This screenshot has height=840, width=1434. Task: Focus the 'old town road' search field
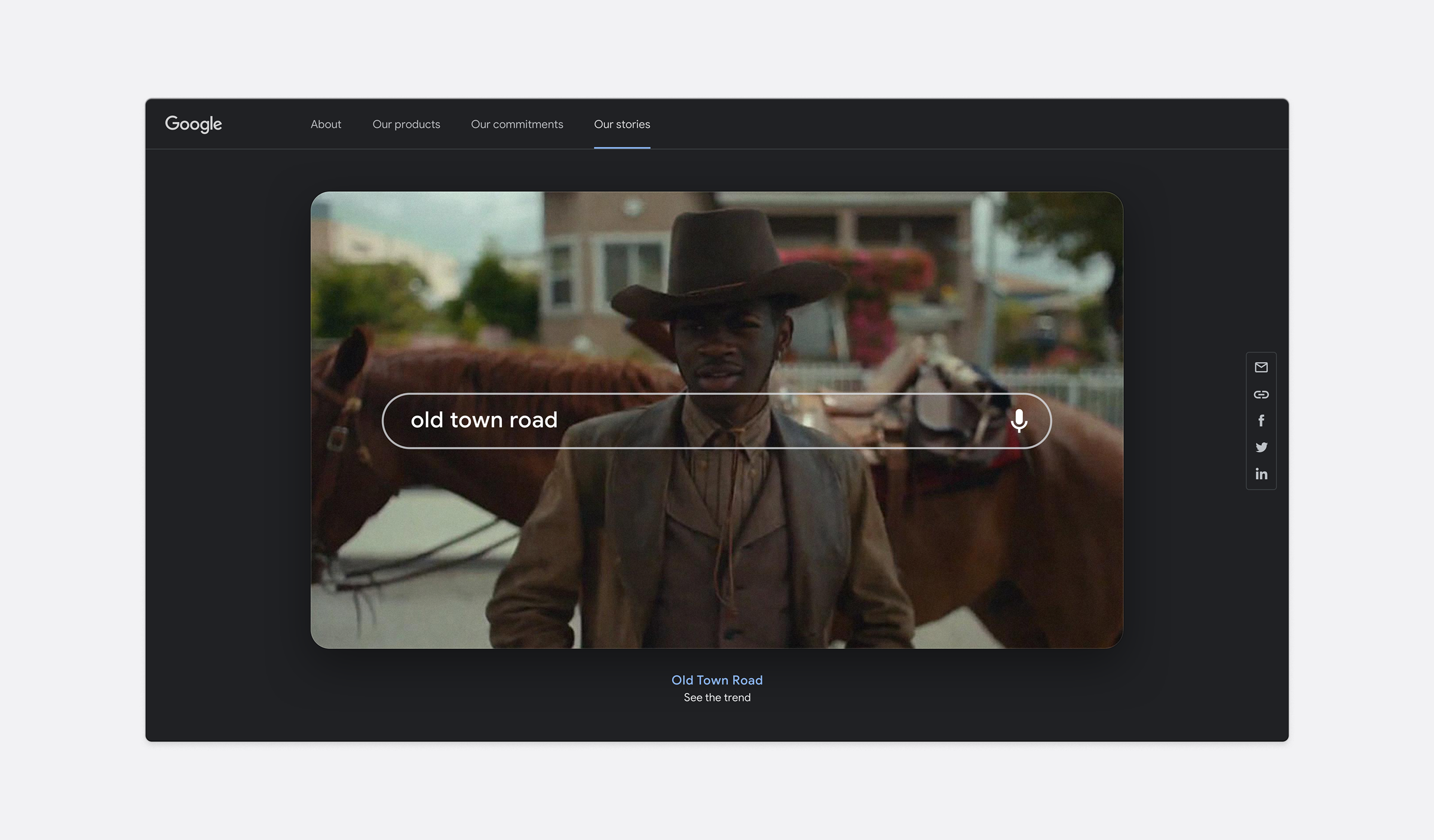[716, 421]
